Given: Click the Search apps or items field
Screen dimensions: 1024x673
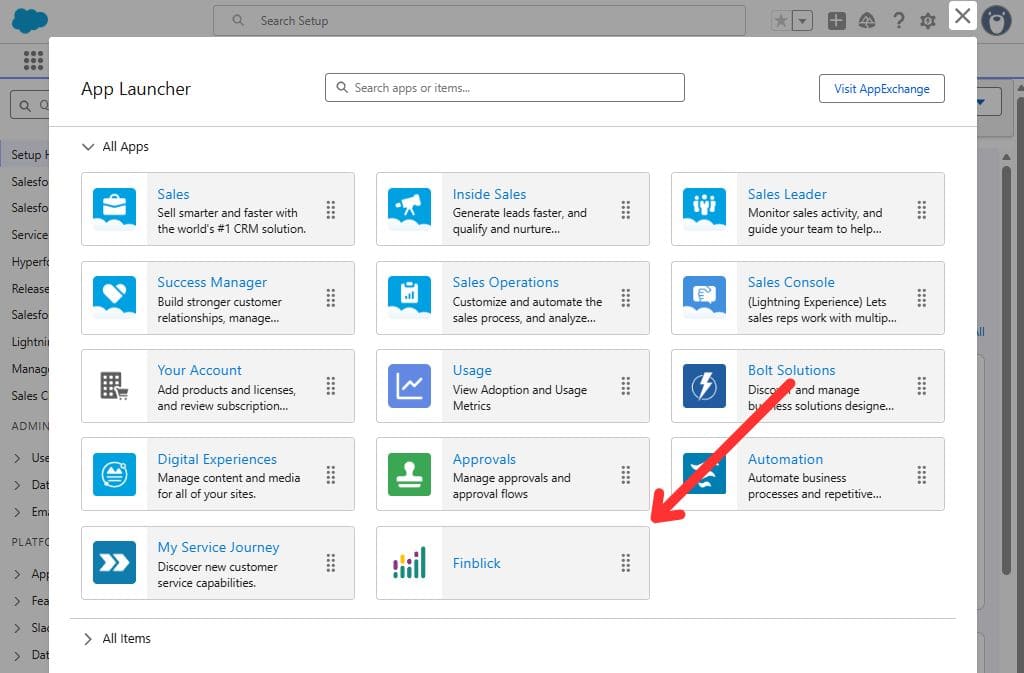Looking at the screenshot, I should (x=505, y=87).
